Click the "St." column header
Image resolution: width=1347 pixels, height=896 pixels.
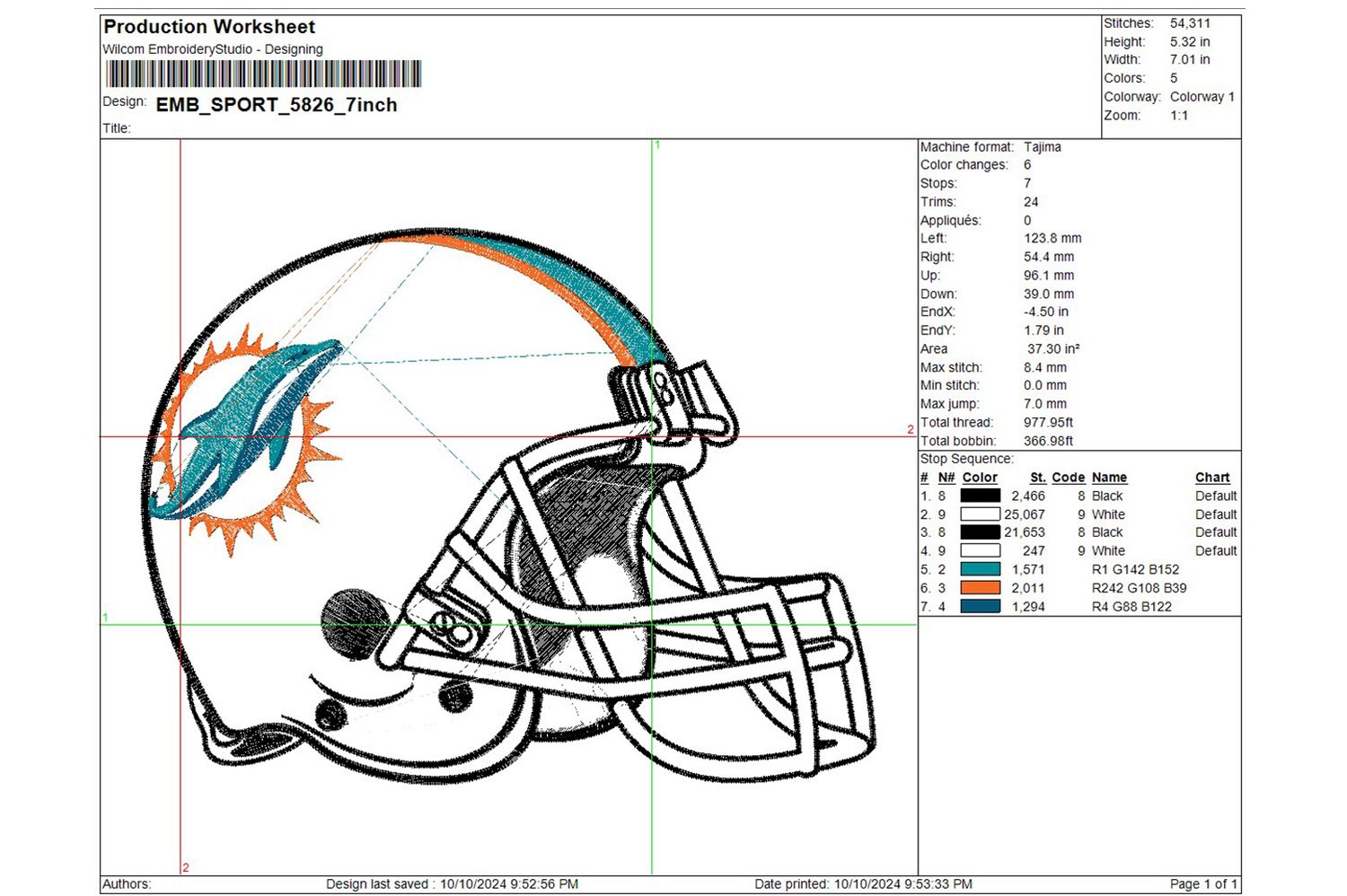(x=1038, y=478)
